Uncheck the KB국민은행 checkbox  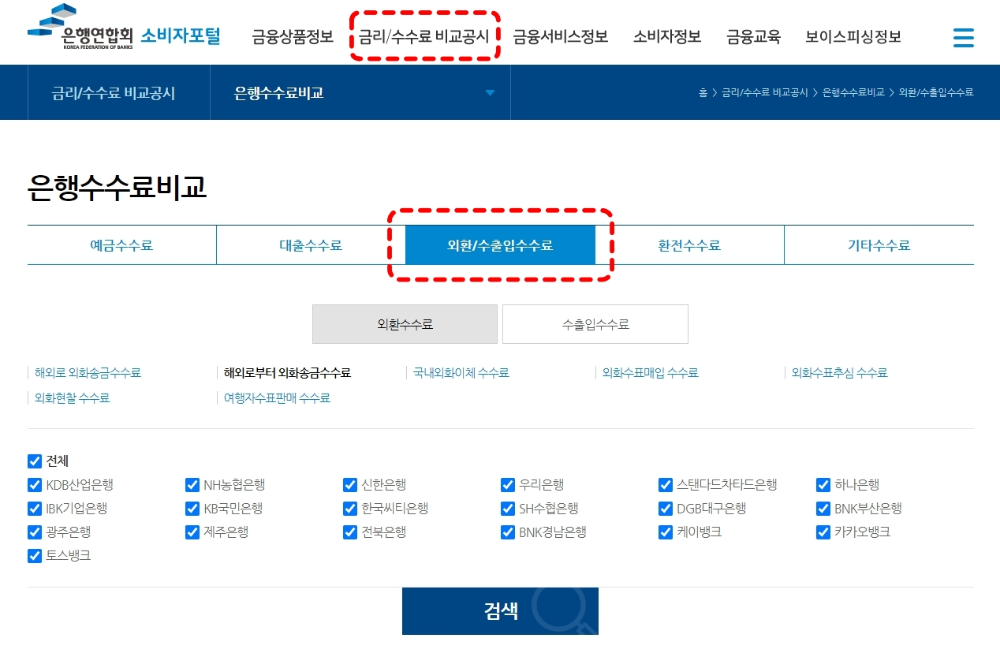tap(192, 508)
